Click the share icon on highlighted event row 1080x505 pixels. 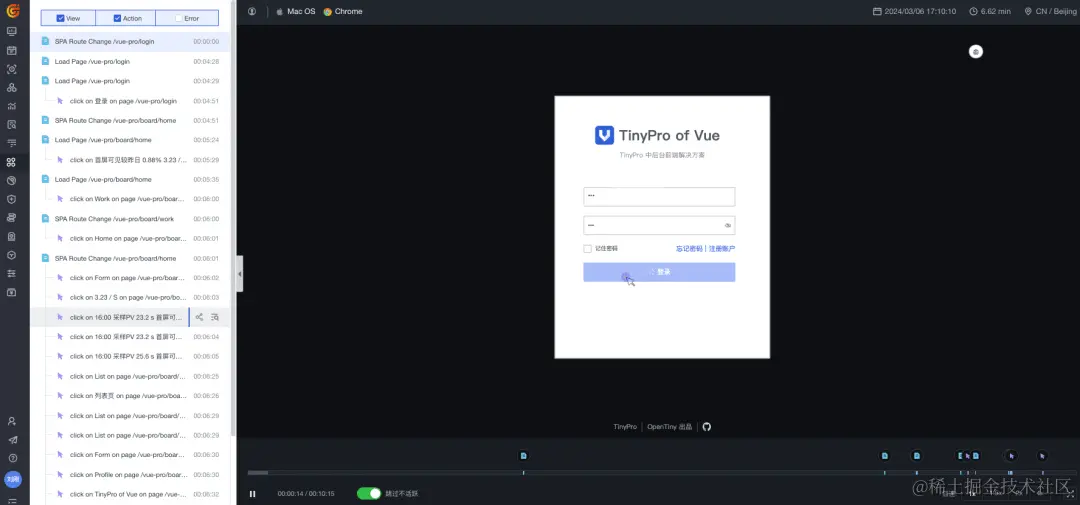(199, 318)
